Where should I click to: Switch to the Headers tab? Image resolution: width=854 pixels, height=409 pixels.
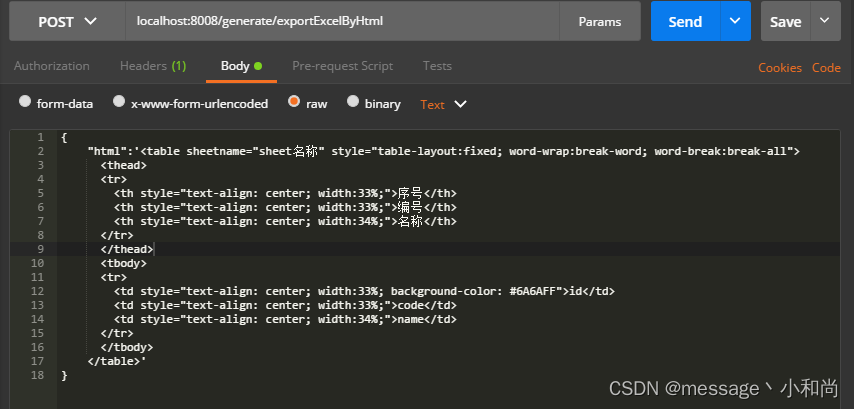tap(153, 66)
